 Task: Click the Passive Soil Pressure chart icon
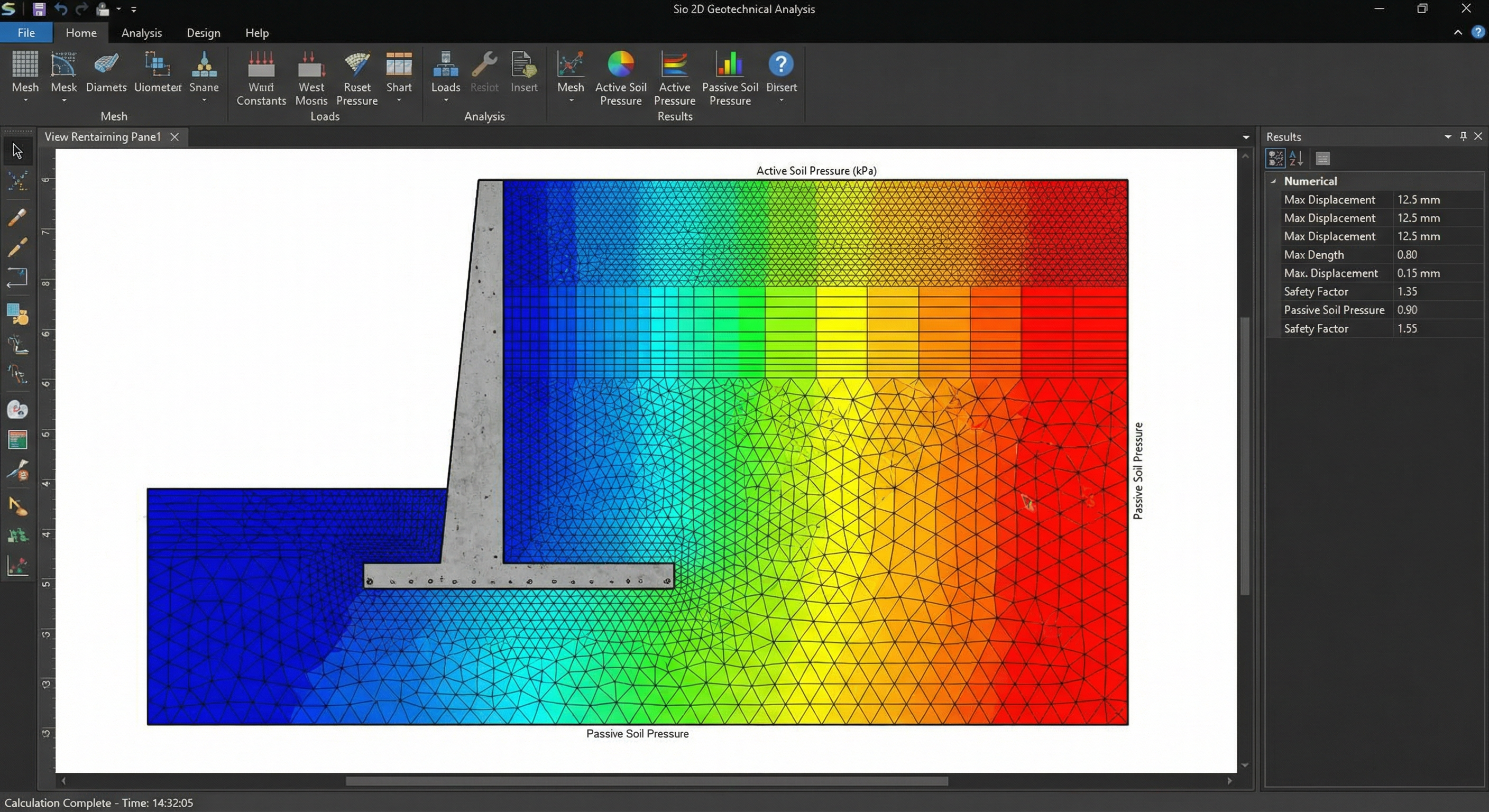coord(730,64)
